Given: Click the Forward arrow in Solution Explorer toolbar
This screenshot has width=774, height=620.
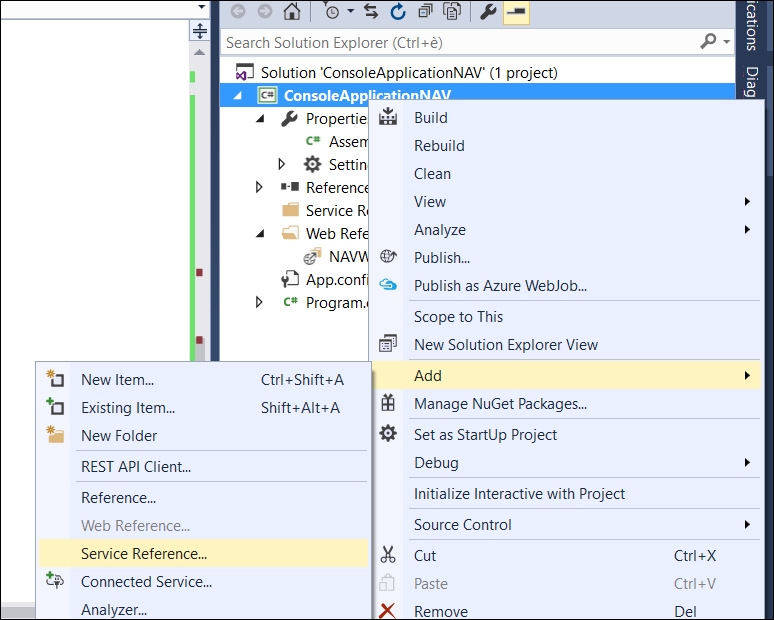Looking at the screenshot, I should click(x=265, y=11).
